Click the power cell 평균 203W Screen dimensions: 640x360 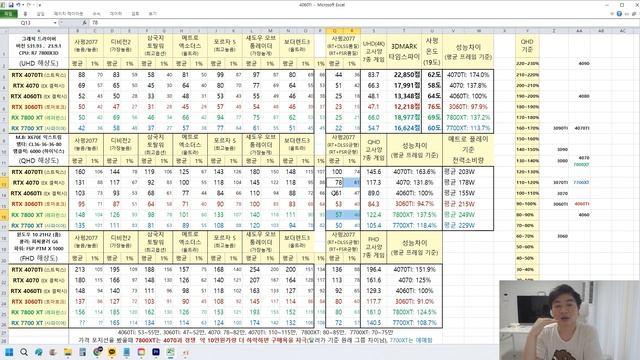pyautogui.click(x=468, y=172)
